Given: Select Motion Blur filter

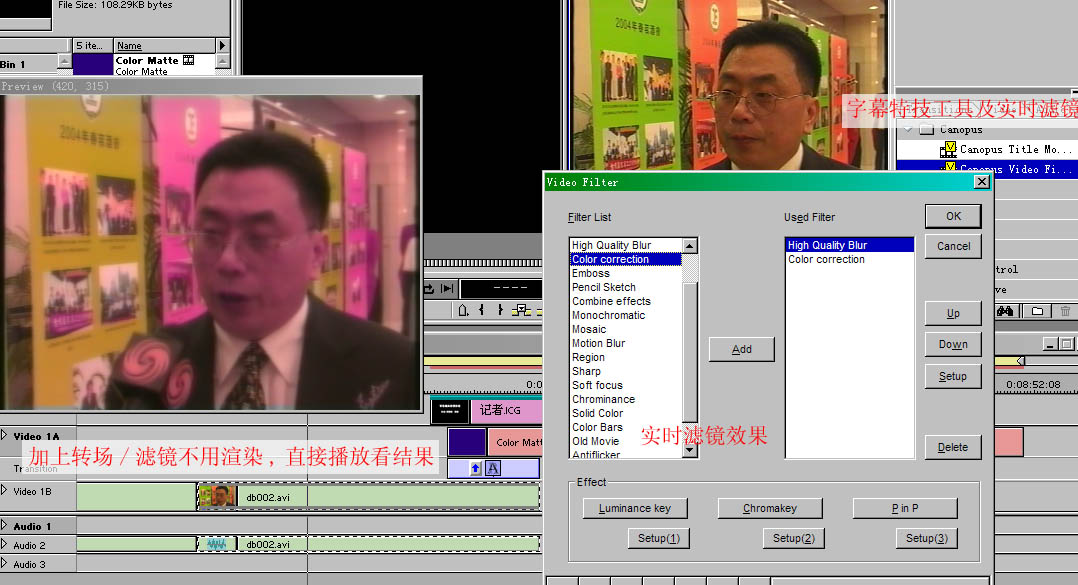Looking at the screenshot, I should (x=626, y=343).
